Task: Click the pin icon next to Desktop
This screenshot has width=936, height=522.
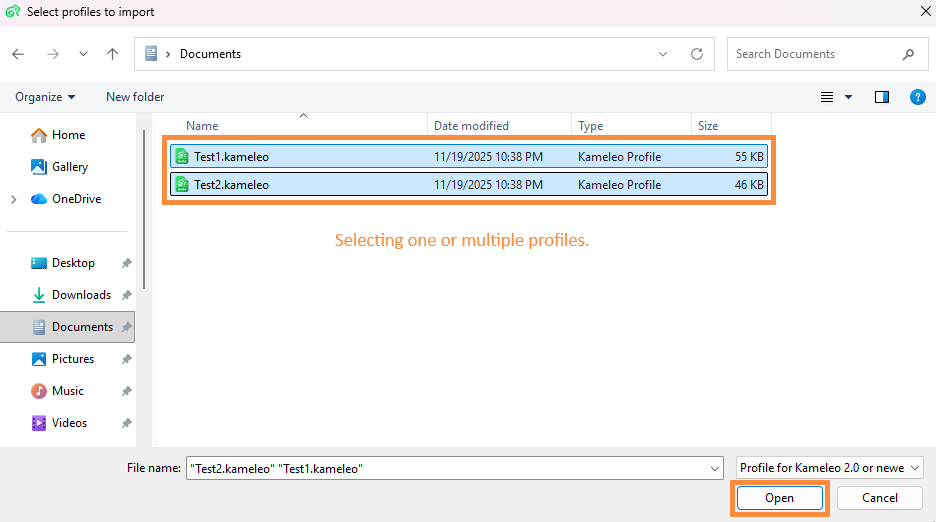Action: [x=126, y=263]
